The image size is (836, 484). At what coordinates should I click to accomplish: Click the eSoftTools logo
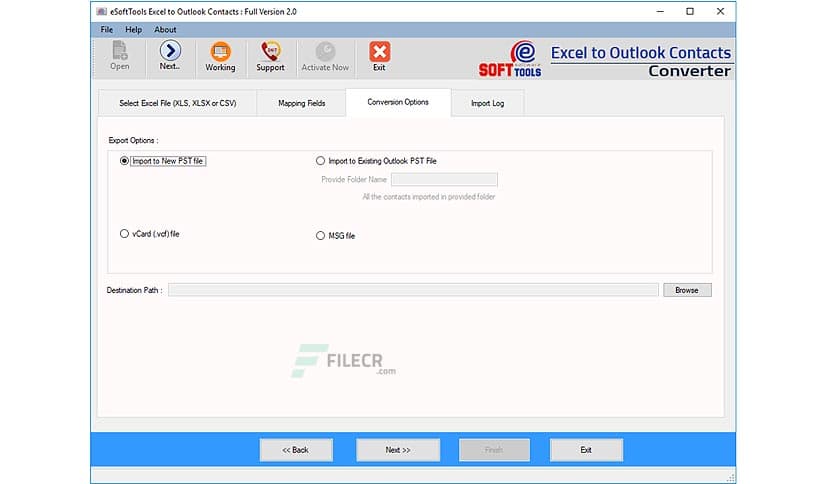(510, 59)
